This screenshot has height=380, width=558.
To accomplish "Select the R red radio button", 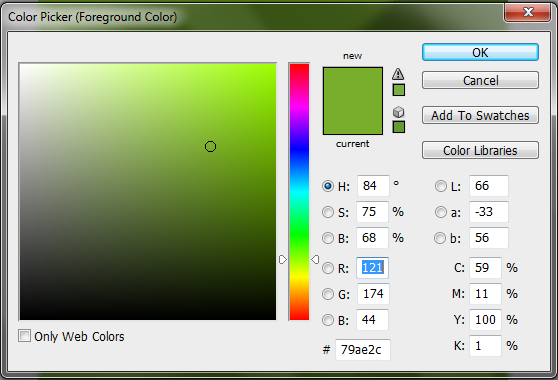I will pyautogui.click(x=327, y=268).
